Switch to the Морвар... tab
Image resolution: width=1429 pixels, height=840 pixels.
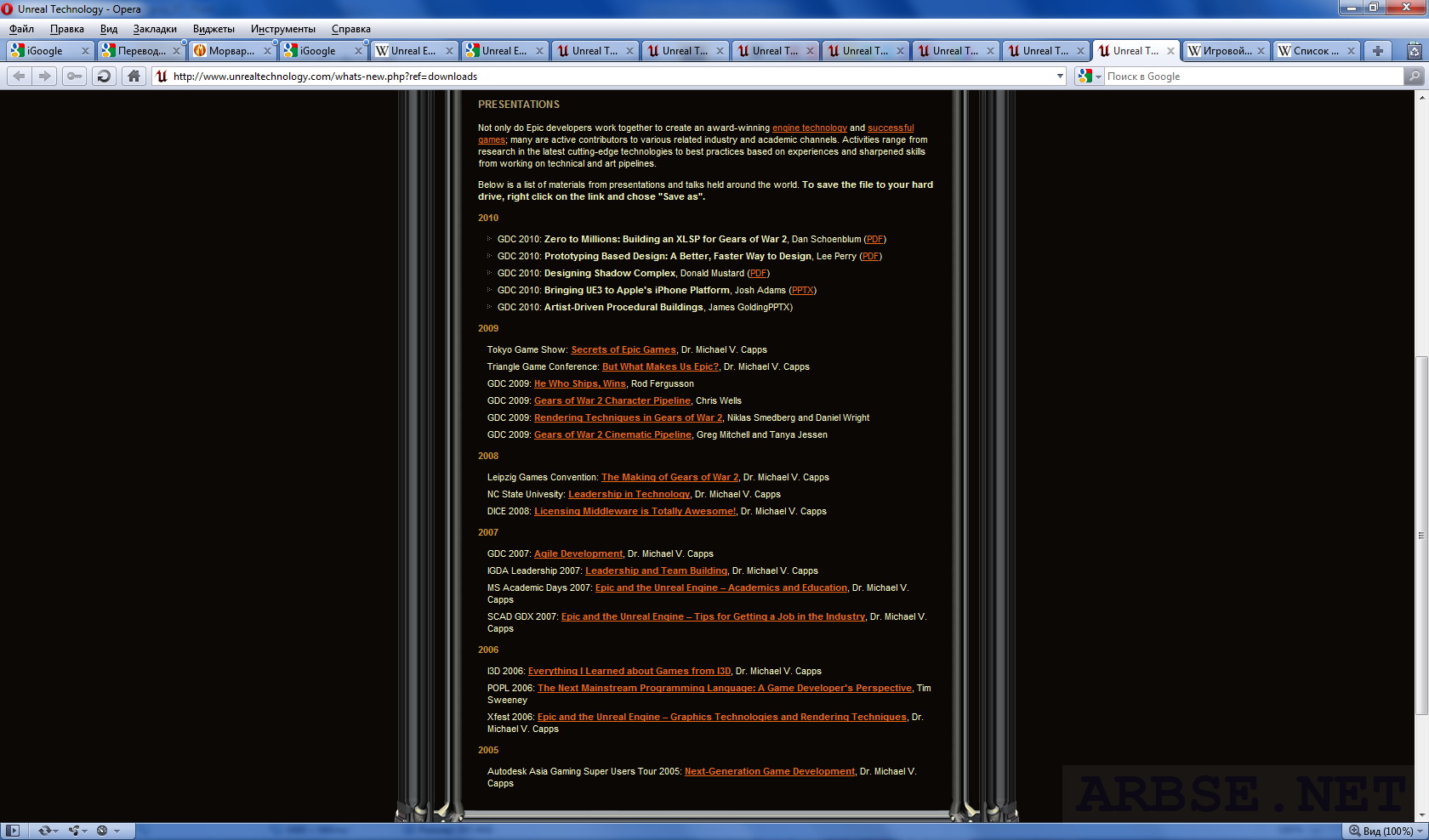pyautogui.click(x=231, y=51)
